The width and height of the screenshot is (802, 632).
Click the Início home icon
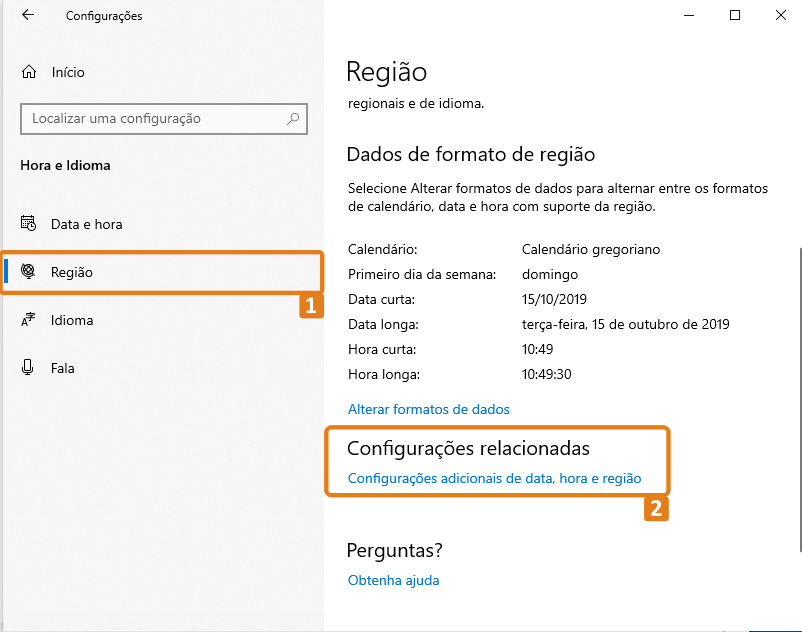pyautogui.click(x=29, y=72)
